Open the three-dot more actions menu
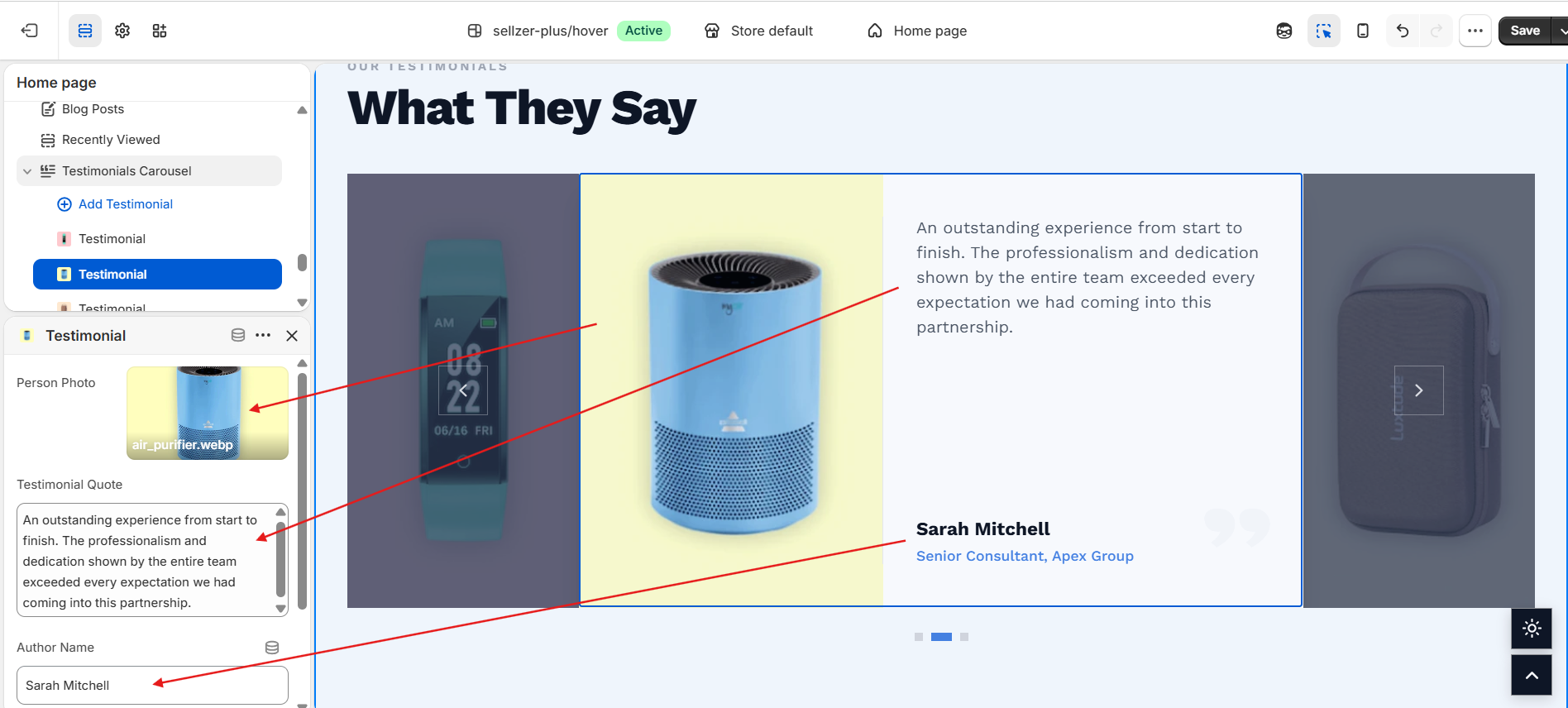 coord(1475,31)
